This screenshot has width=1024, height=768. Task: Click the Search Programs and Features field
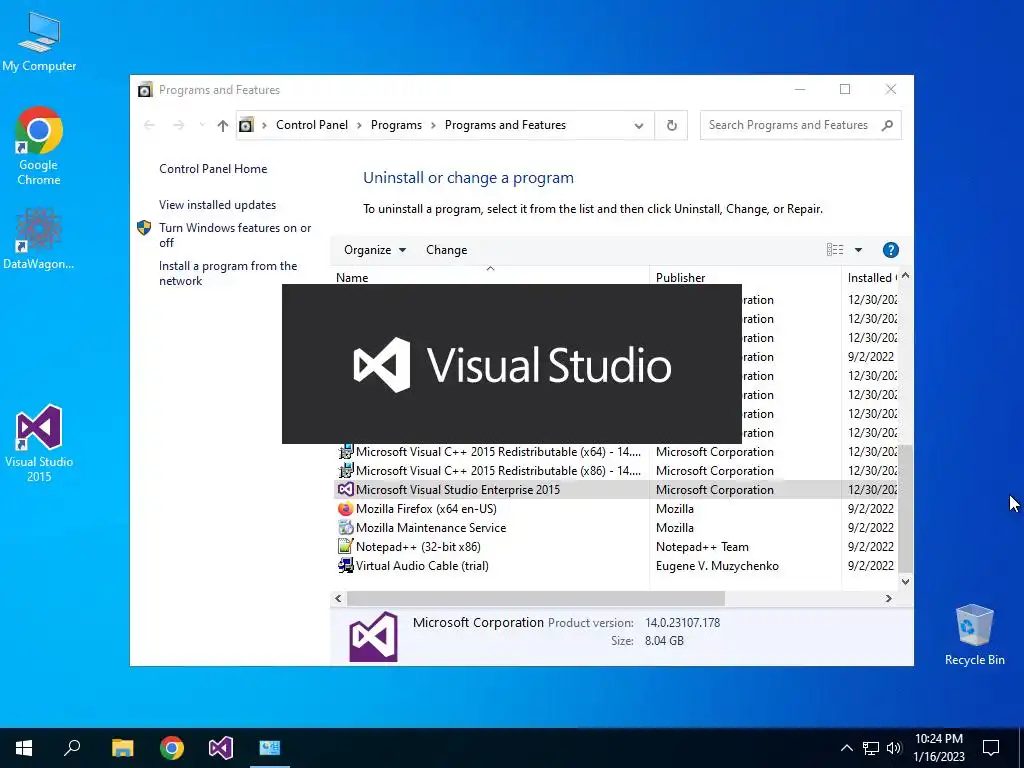pos(789,125)
